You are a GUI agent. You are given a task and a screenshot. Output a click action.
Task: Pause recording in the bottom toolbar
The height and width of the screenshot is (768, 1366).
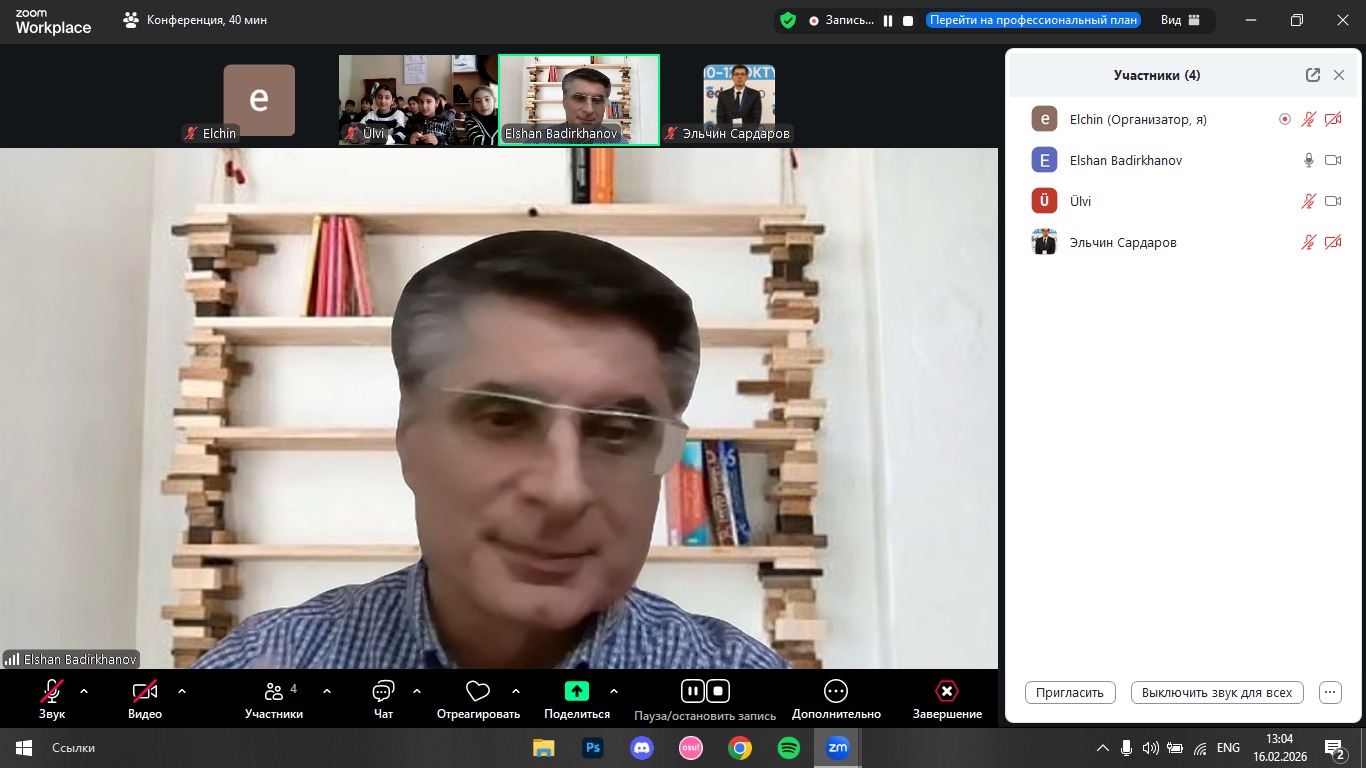[692, 691]
